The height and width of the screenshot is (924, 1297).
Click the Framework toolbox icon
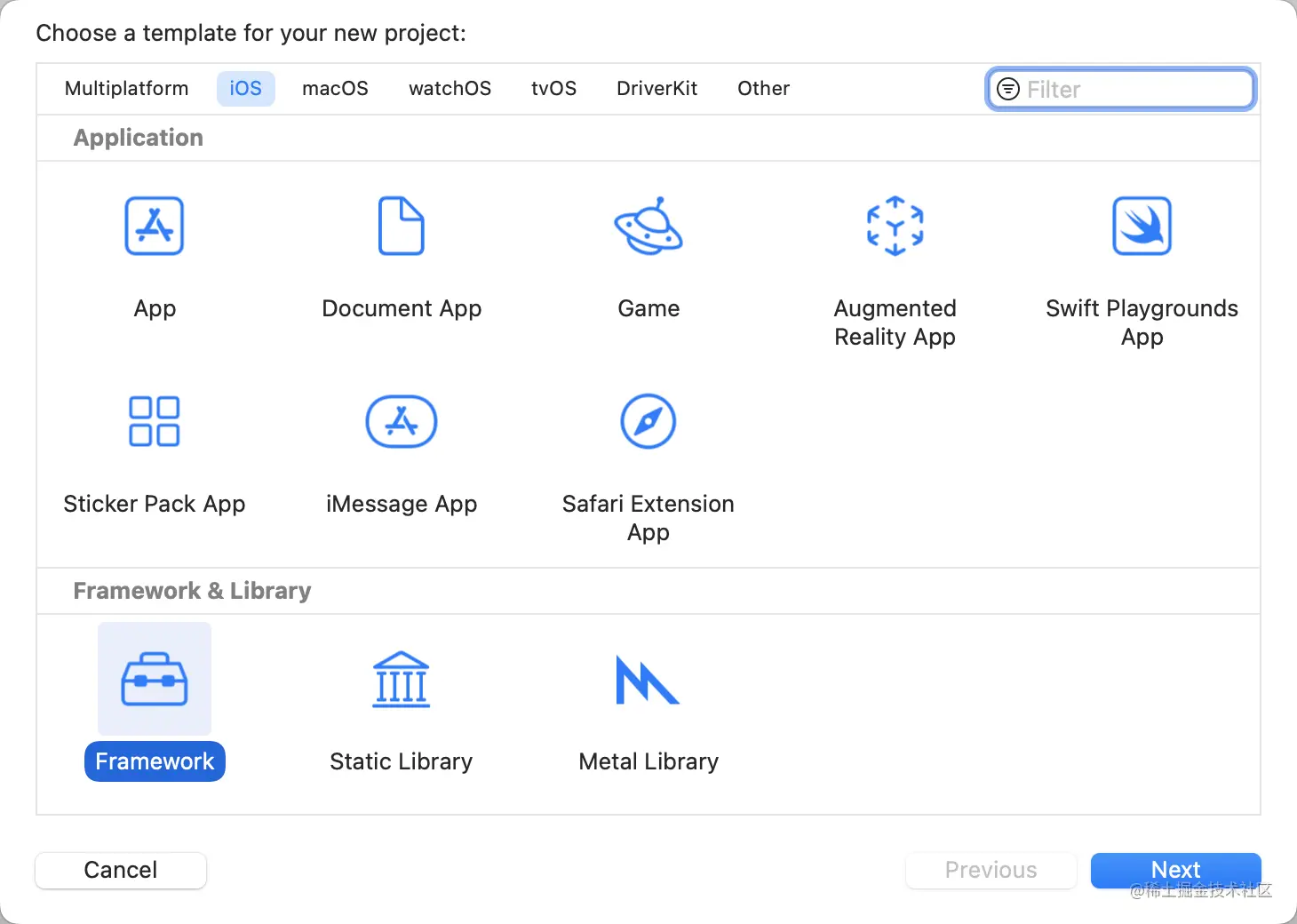click(155, 680)
